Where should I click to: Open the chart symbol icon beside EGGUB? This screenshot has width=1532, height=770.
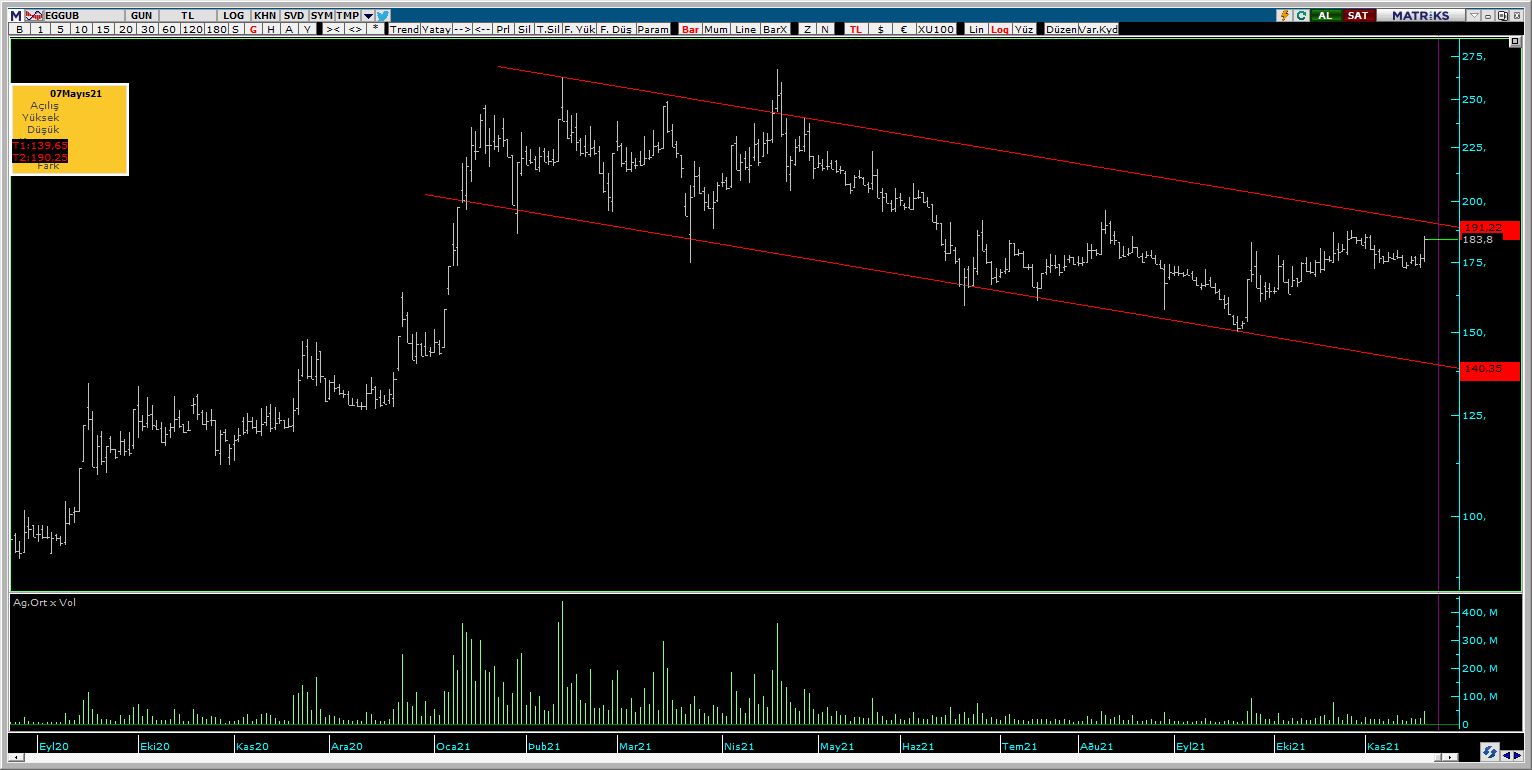[34, 16]
